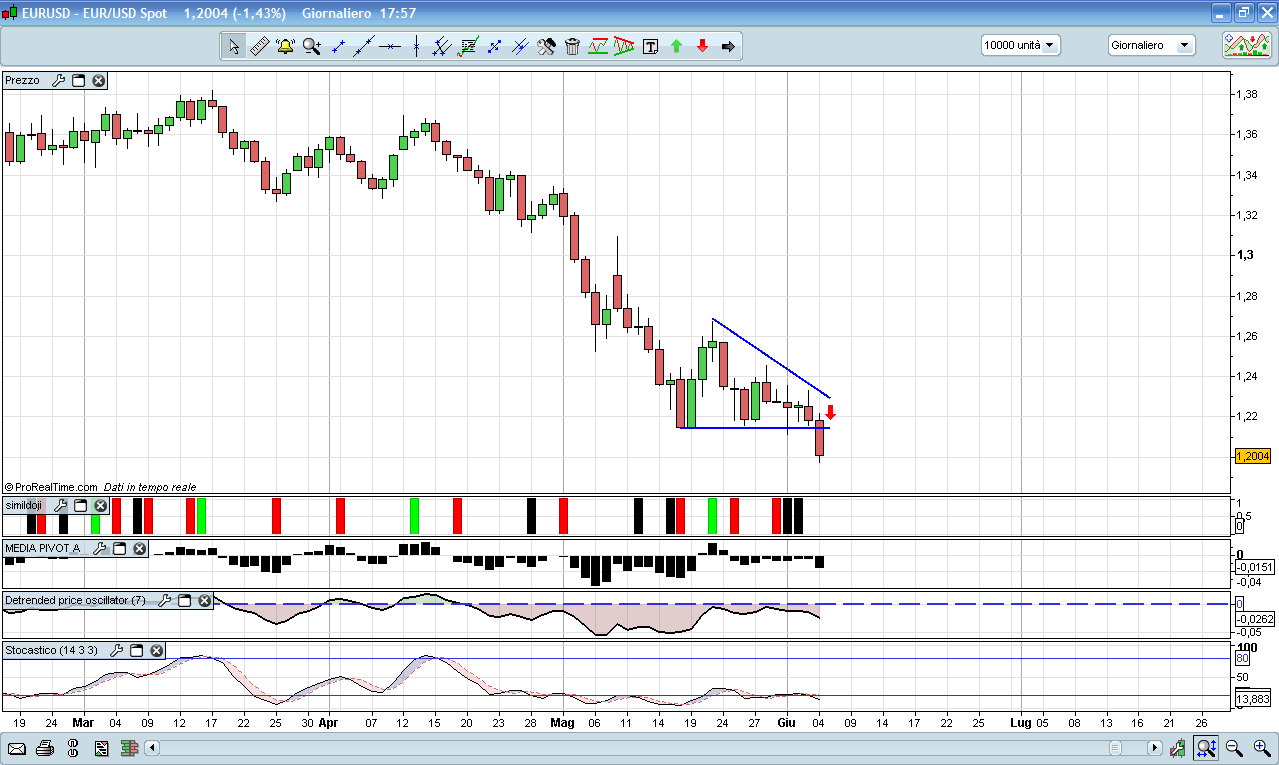Open Detrended price oscillator wrench settings
Screen dimensions: 1279x765
click(x=165, y=601)
